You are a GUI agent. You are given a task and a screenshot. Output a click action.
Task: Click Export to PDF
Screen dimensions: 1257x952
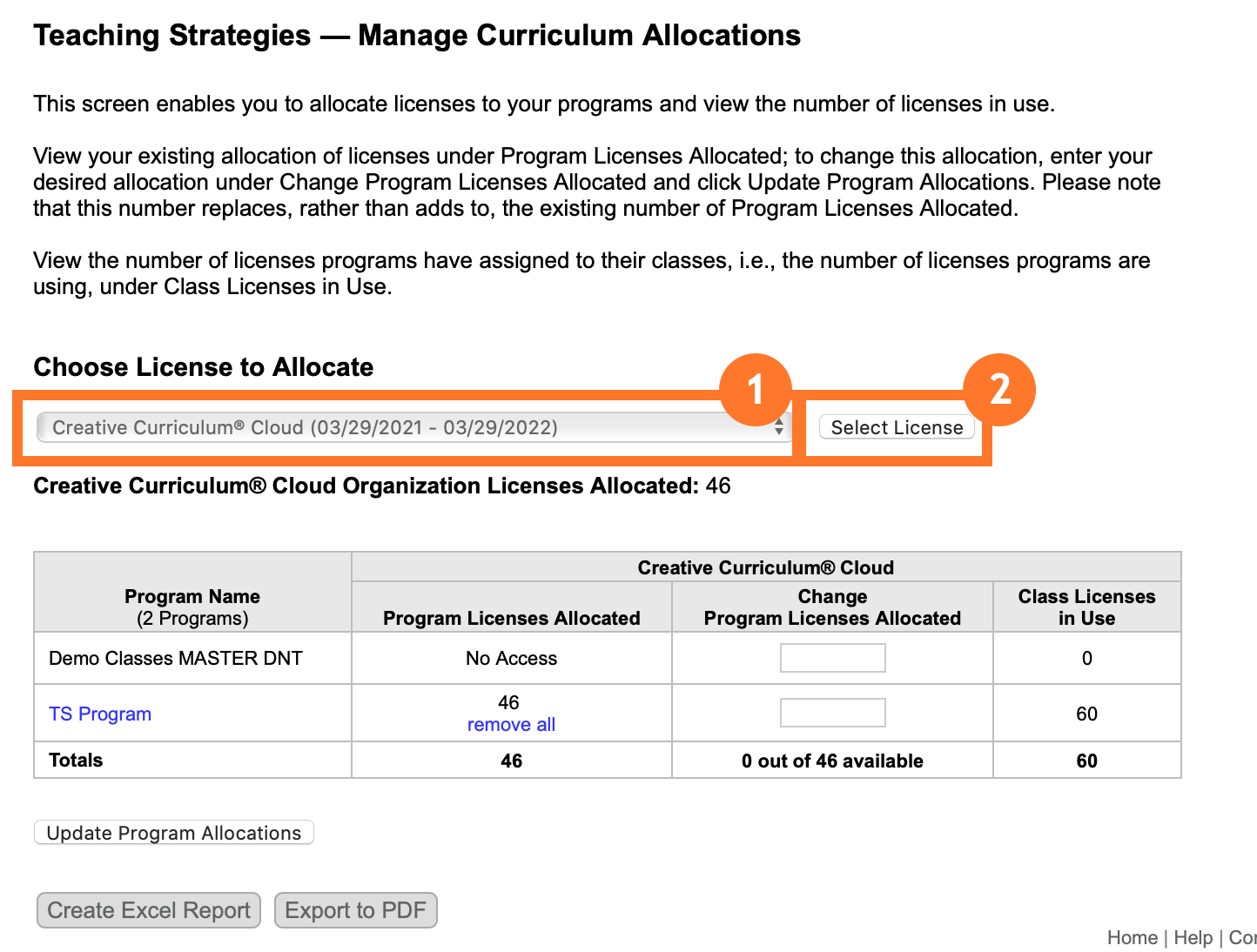[x=355, y=910]
